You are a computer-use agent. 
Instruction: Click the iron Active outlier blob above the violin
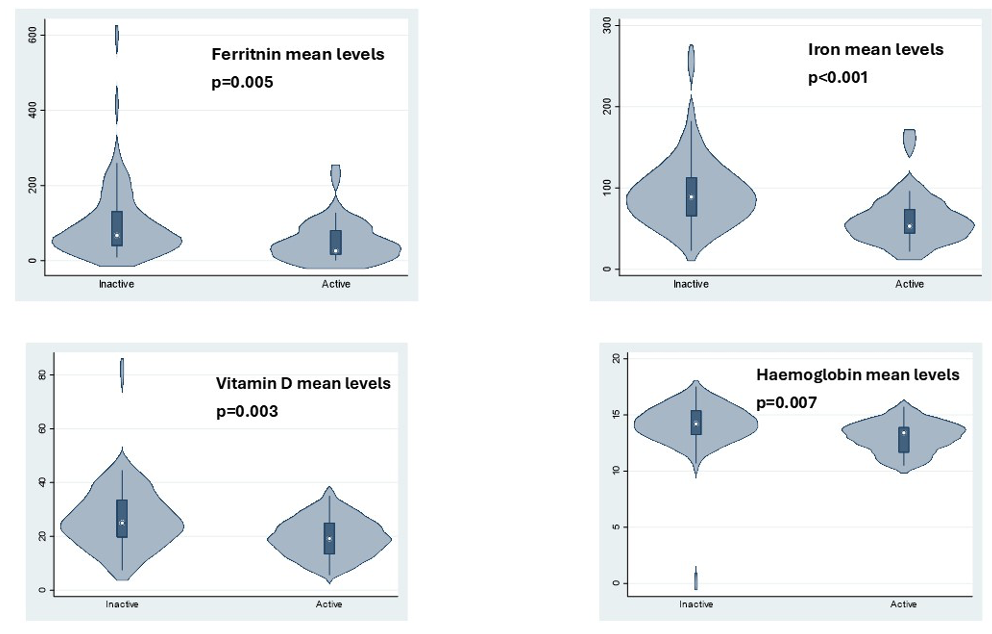[909, 142]
